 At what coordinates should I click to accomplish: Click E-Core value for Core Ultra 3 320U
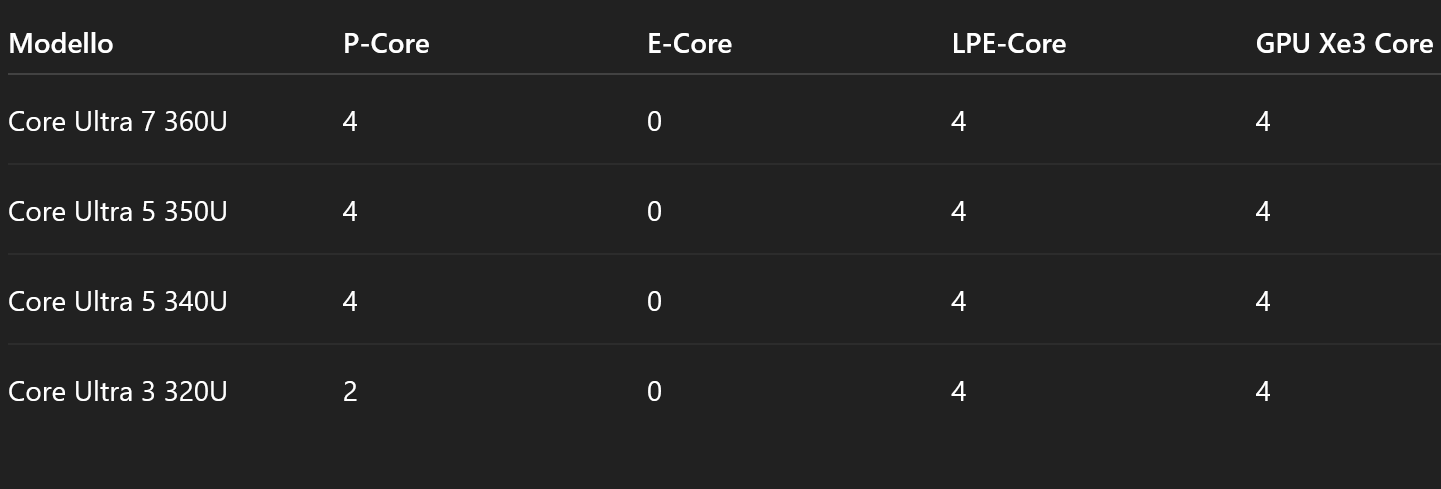(x=654, y=392)
